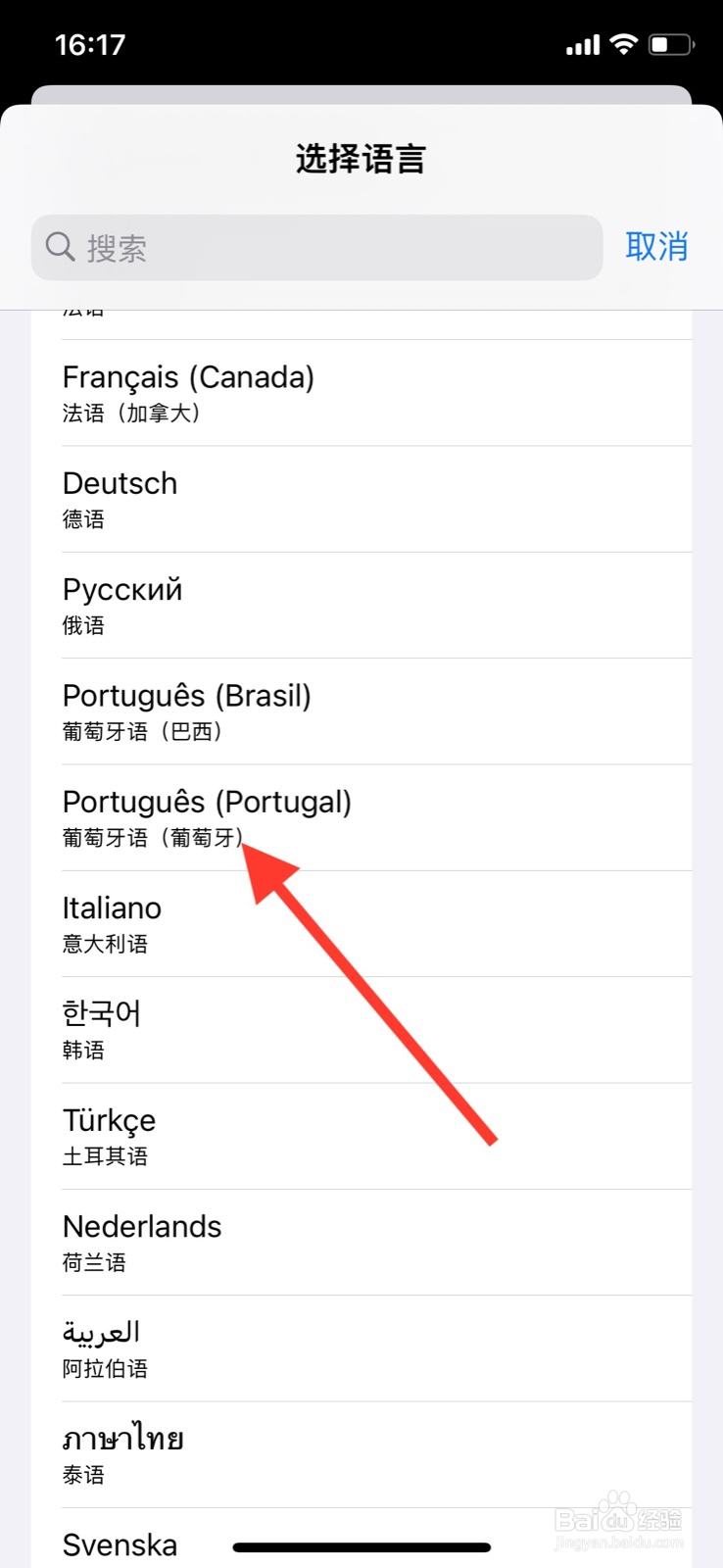Tap the home indicator bar

[x=361, y=1547]
